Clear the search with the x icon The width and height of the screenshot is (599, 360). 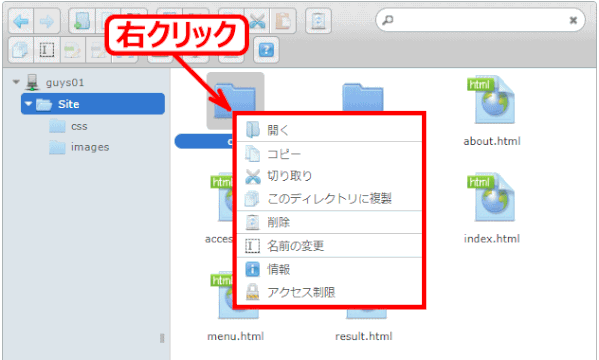(x=573, y=20)
